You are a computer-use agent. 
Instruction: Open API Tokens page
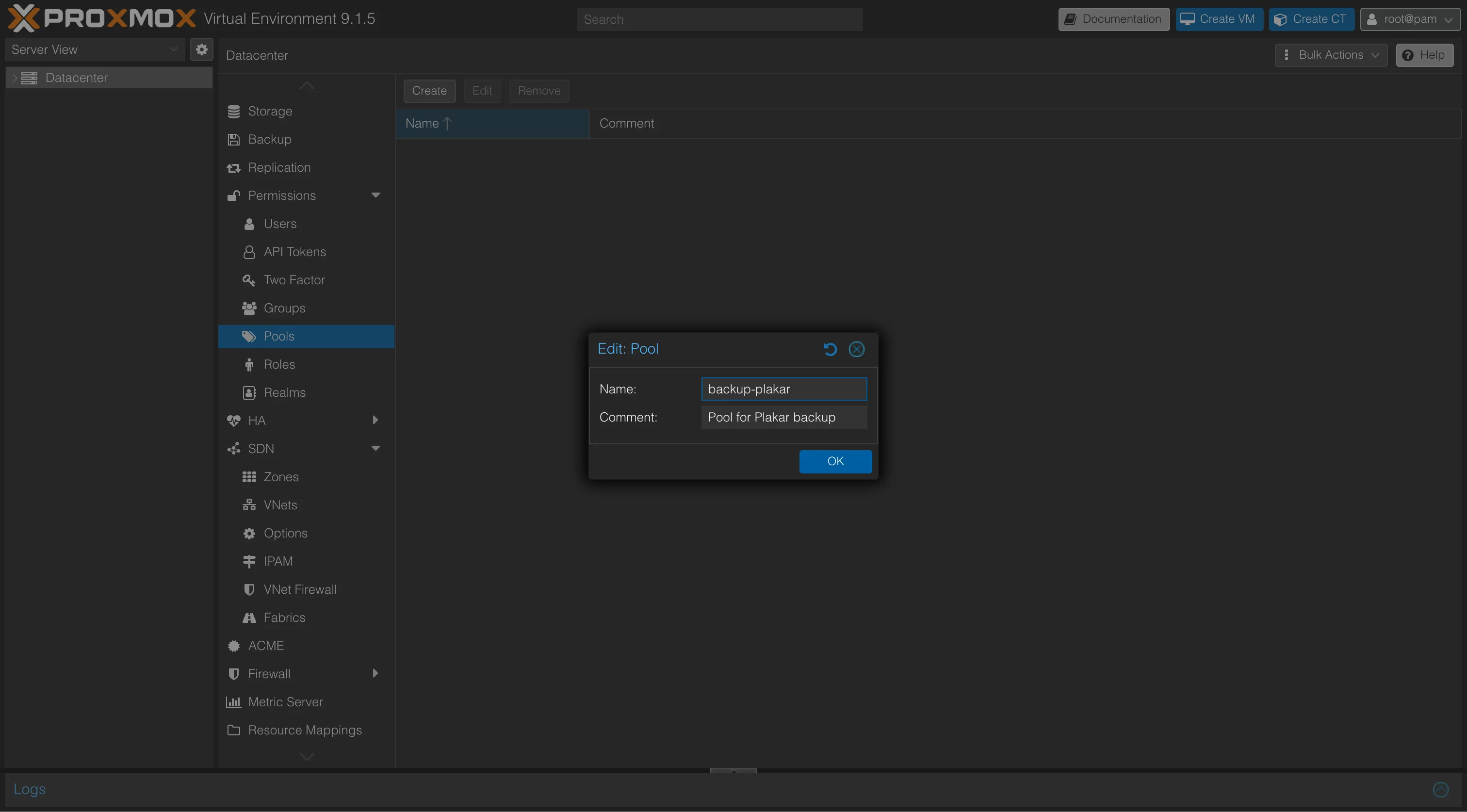[x=306, y=252]
